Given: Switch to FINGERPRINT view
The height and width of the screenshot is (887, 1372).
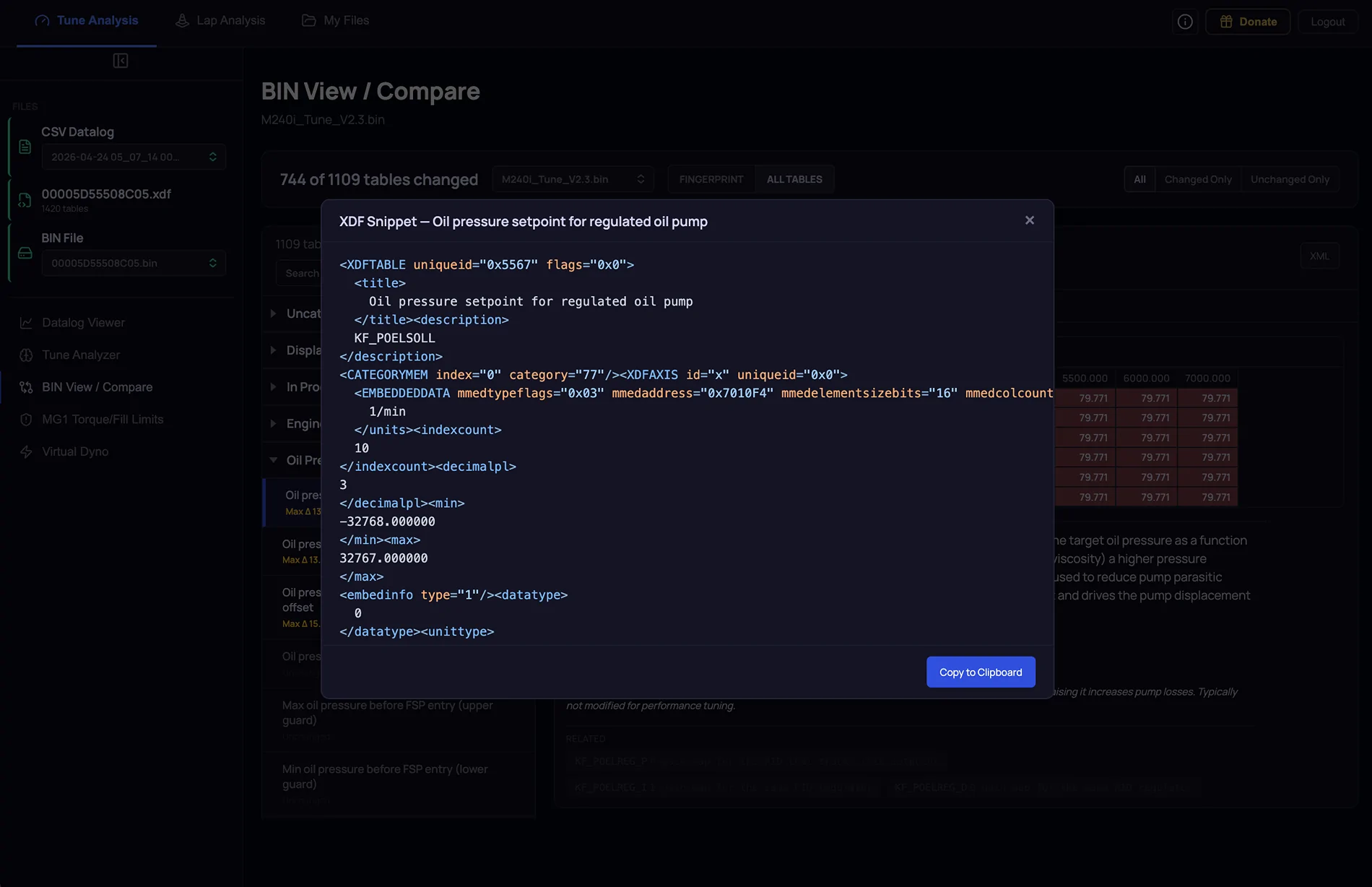Looking at the screenshot, I should point(711,179).
